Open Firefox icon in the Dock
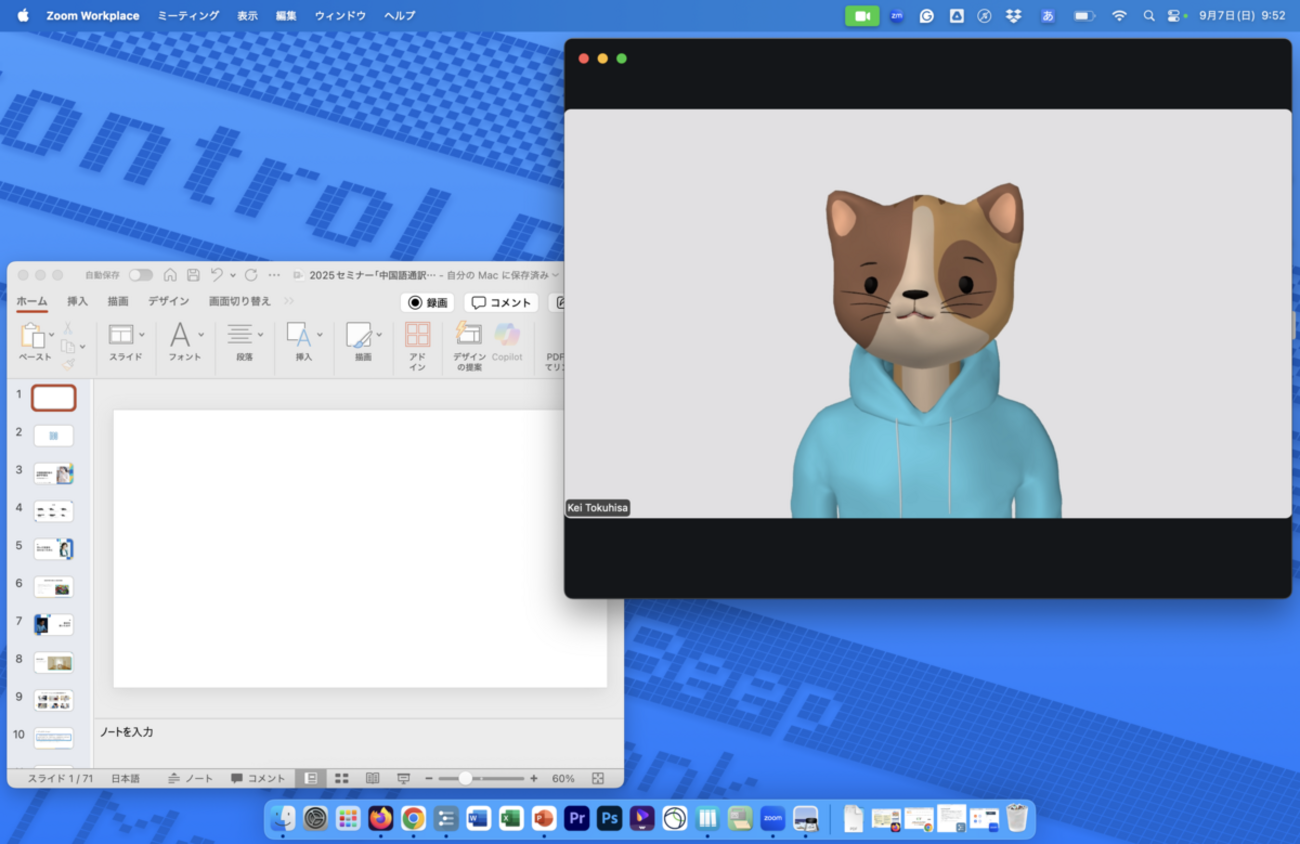Image resolution: width=1300 pixels, height=844 pixels. [x=380, y=818]
